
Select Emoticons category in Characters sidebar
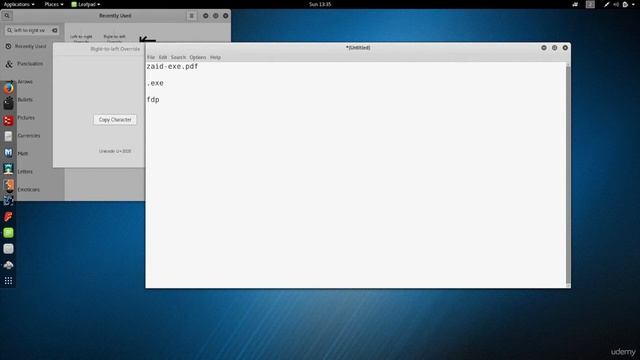point(28,189)
